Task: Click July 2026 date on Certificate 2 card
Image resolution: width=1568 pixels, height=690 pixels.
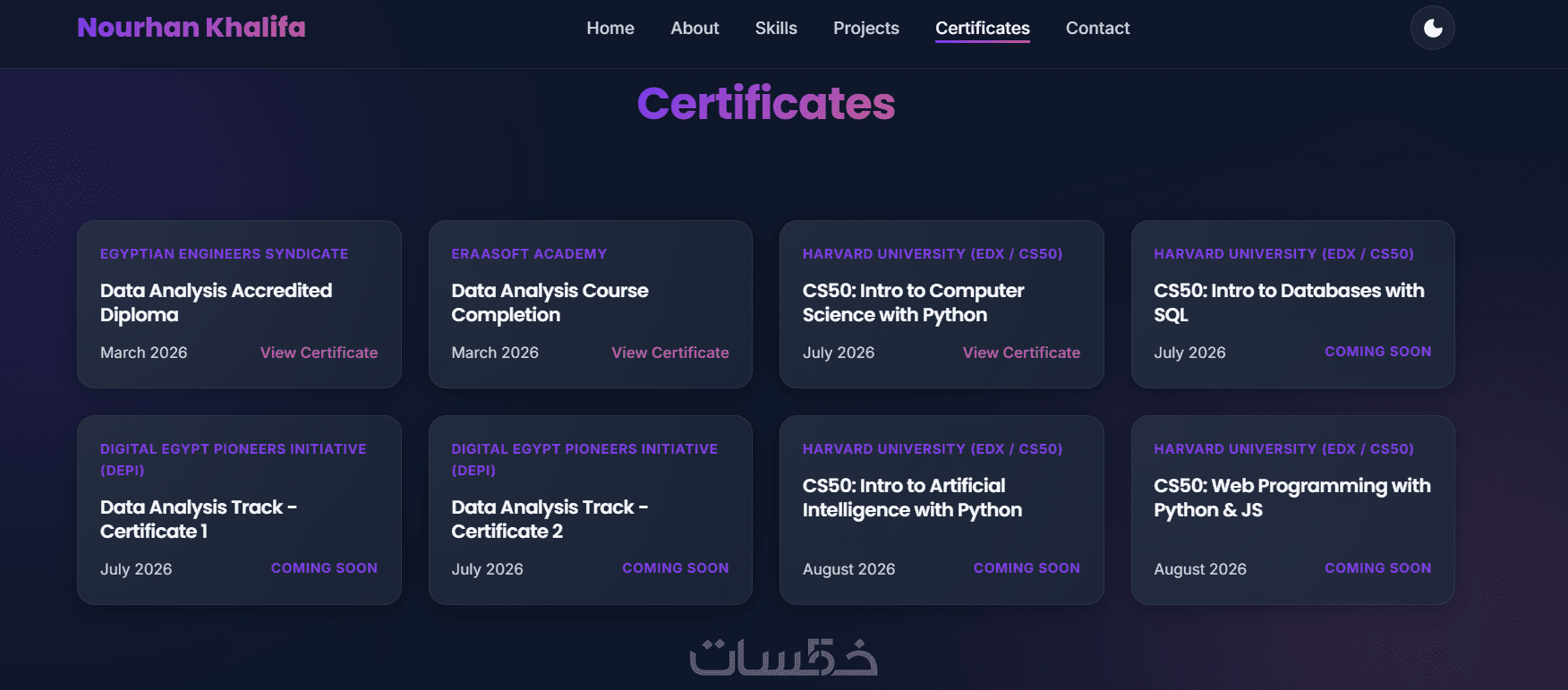Action: click(x=487, y=569)
